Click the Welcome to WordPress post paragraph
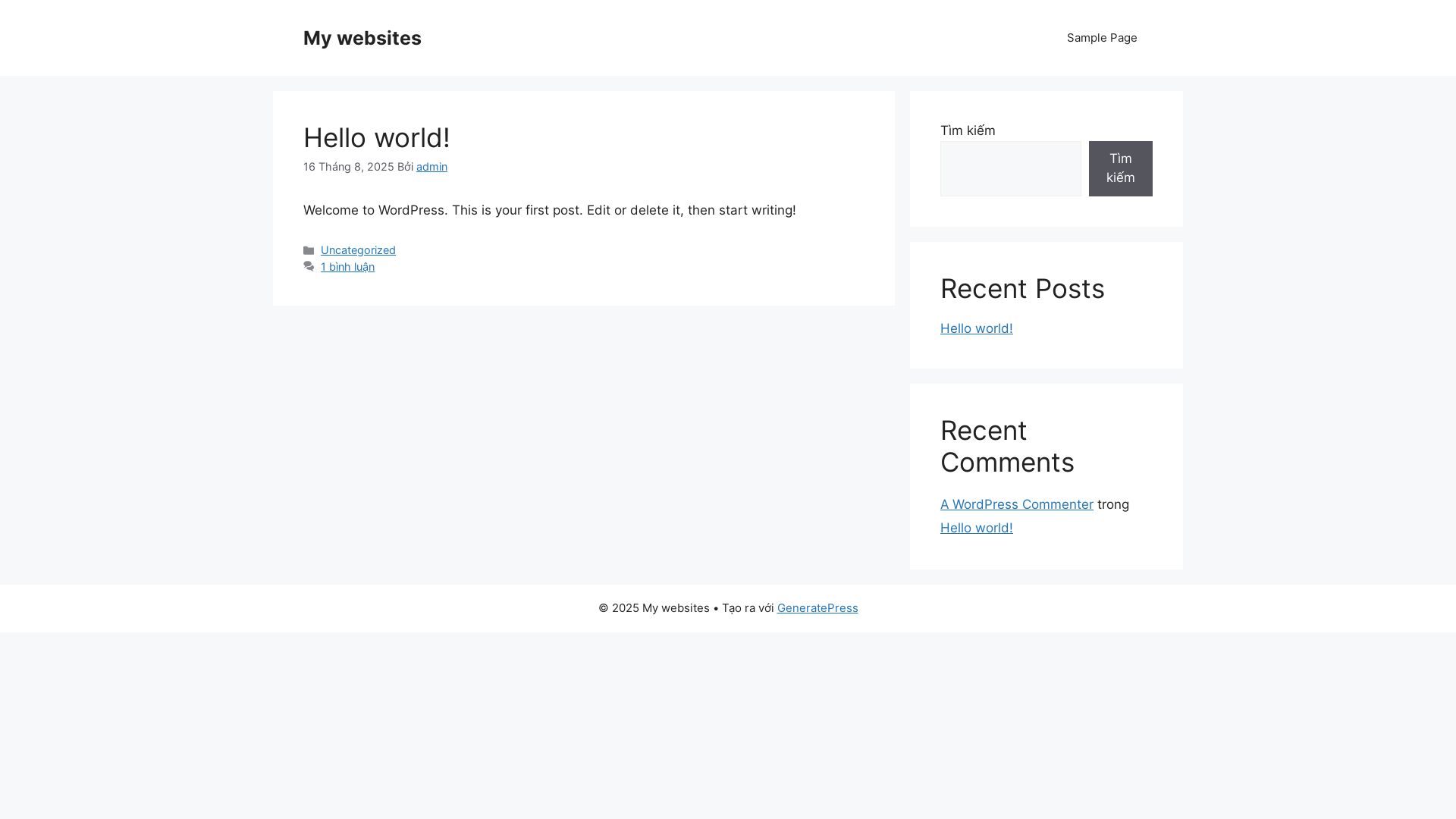The image size is (1456, 819). click(x=550, y=210)
